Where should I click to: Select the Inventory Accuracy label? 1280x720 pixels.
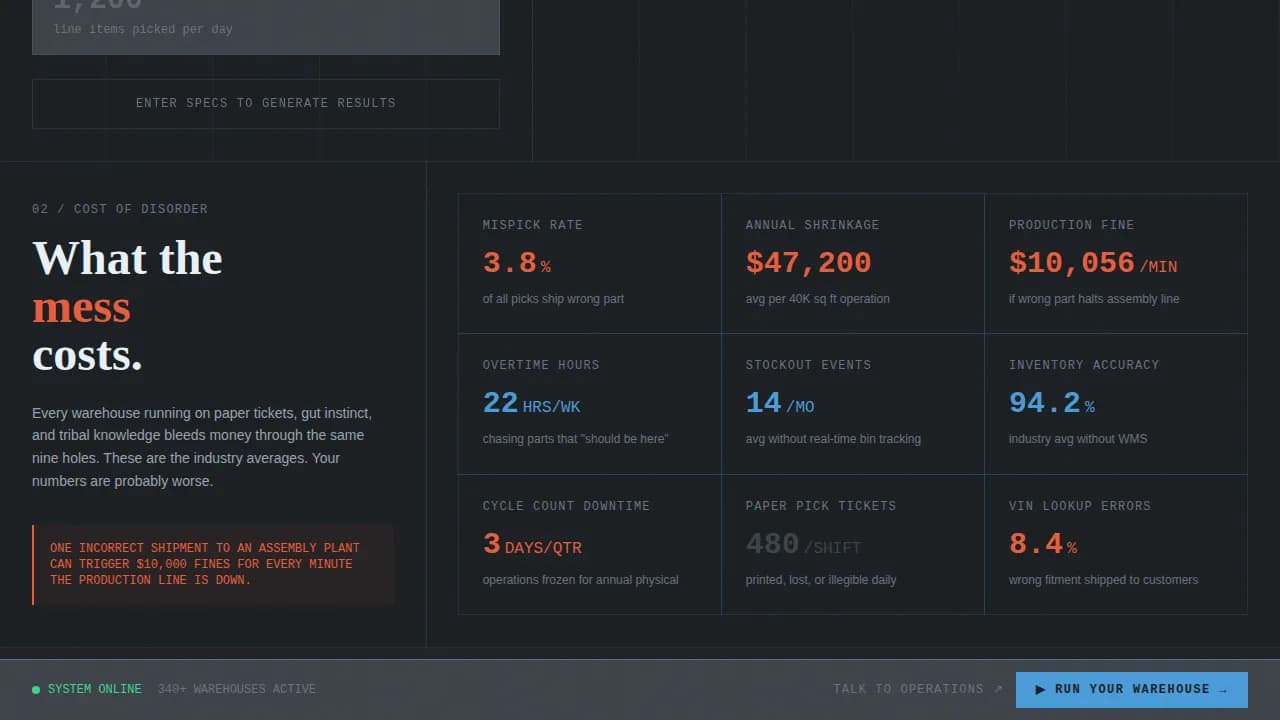[1084, 365]
